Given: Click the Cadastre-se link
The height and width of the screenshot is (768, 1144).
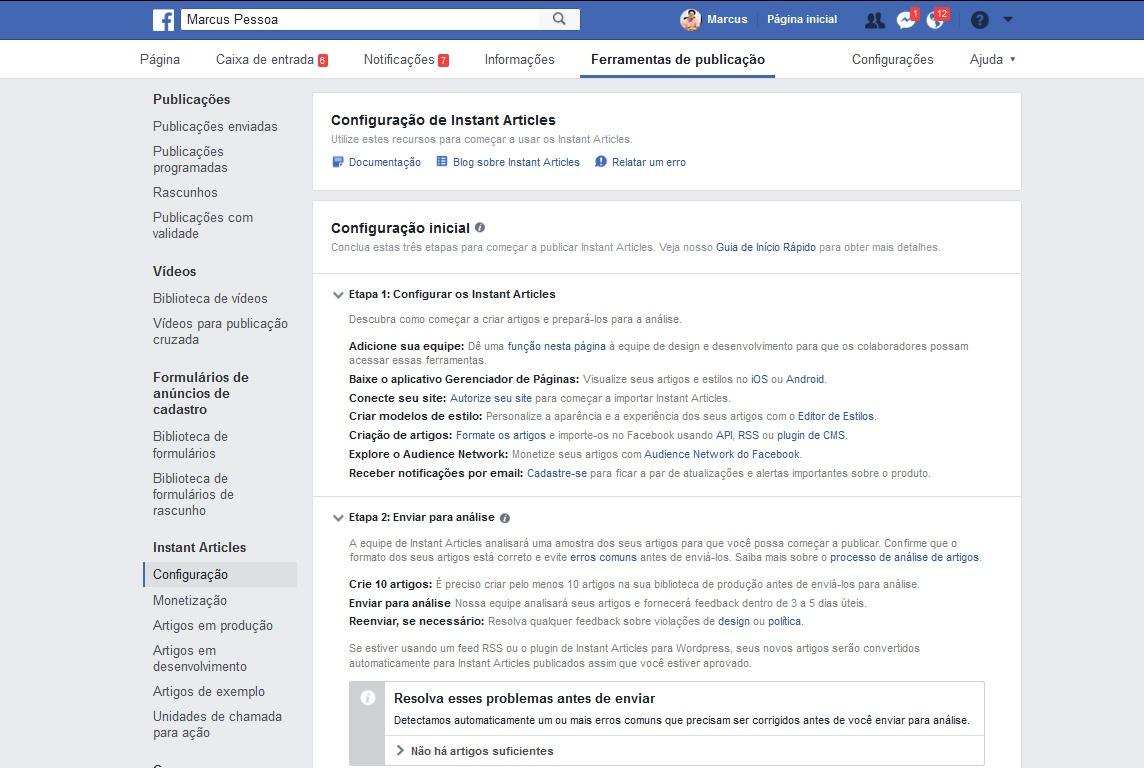Looking at the screenshot, I should click(x=557, y=473).
